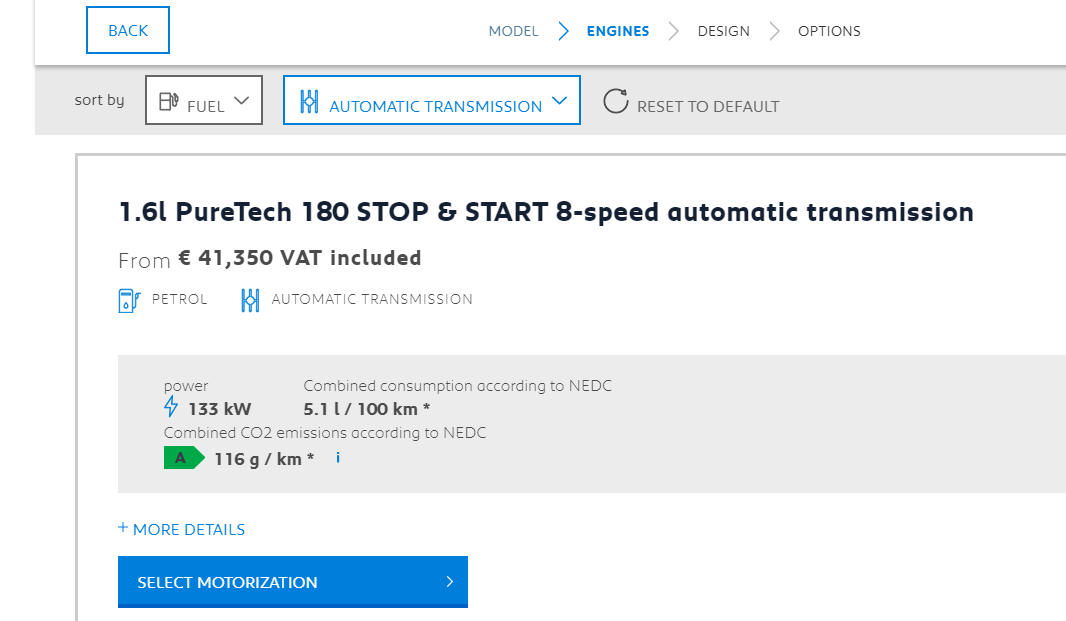The width and height of the screenshot is (1066, 621).
Task: Click the 'sort by' label
Action: (100, 100)
